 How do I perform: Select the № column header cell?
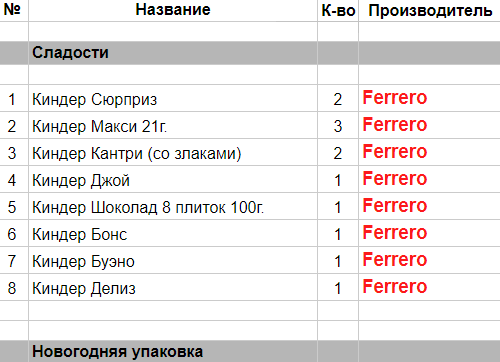[x=12, y=10]
